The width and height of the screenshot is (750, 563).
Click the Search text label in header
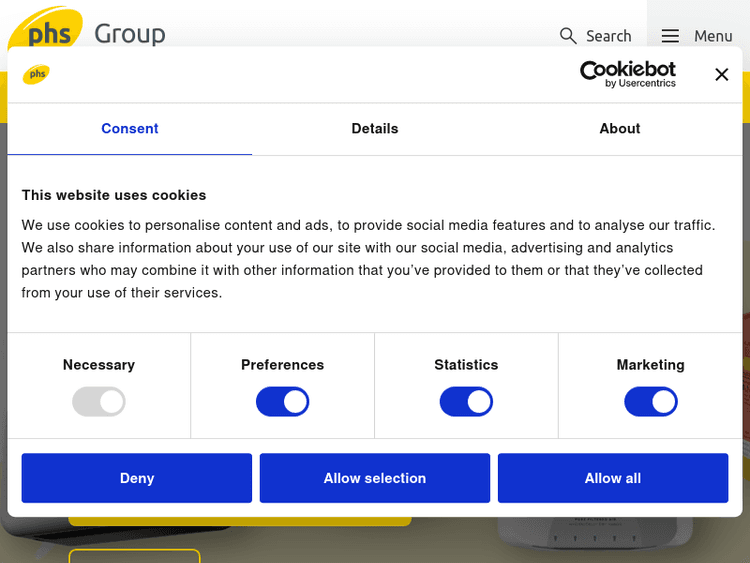608,36
